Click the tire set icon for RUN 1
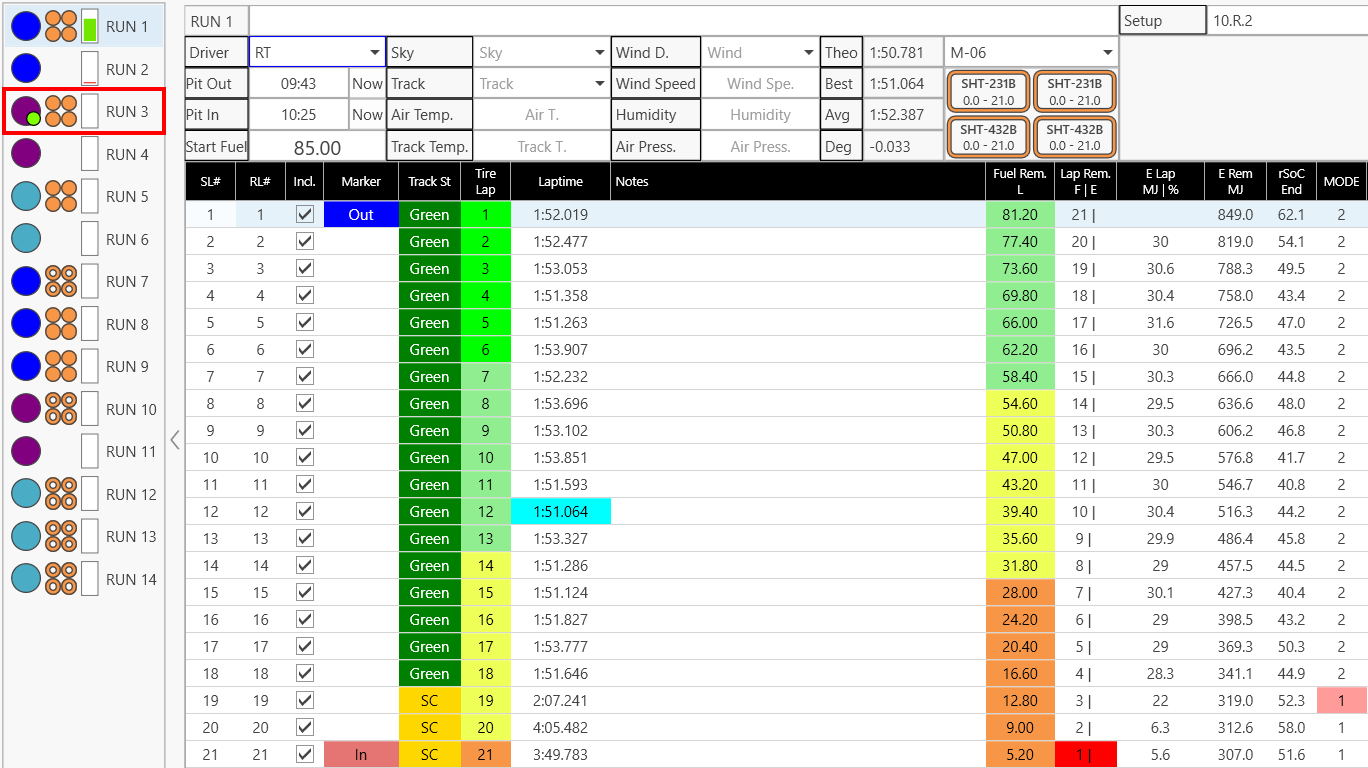Image resolution: width=1368 pixels, height=768 pixels. click(x=61, y=27)
